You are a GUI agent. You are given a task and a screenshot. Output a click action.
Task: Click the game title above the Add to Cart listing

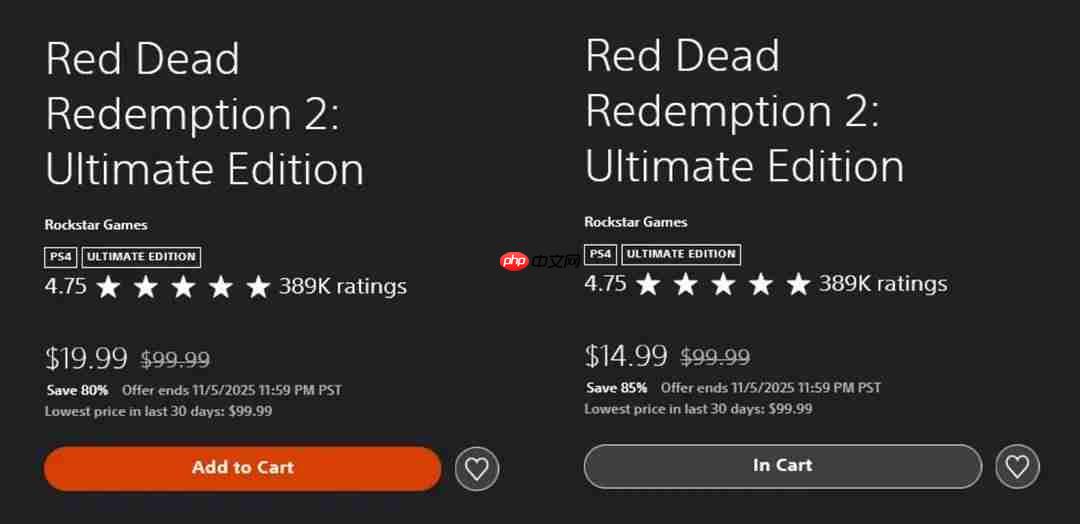(x=204, y=115)
